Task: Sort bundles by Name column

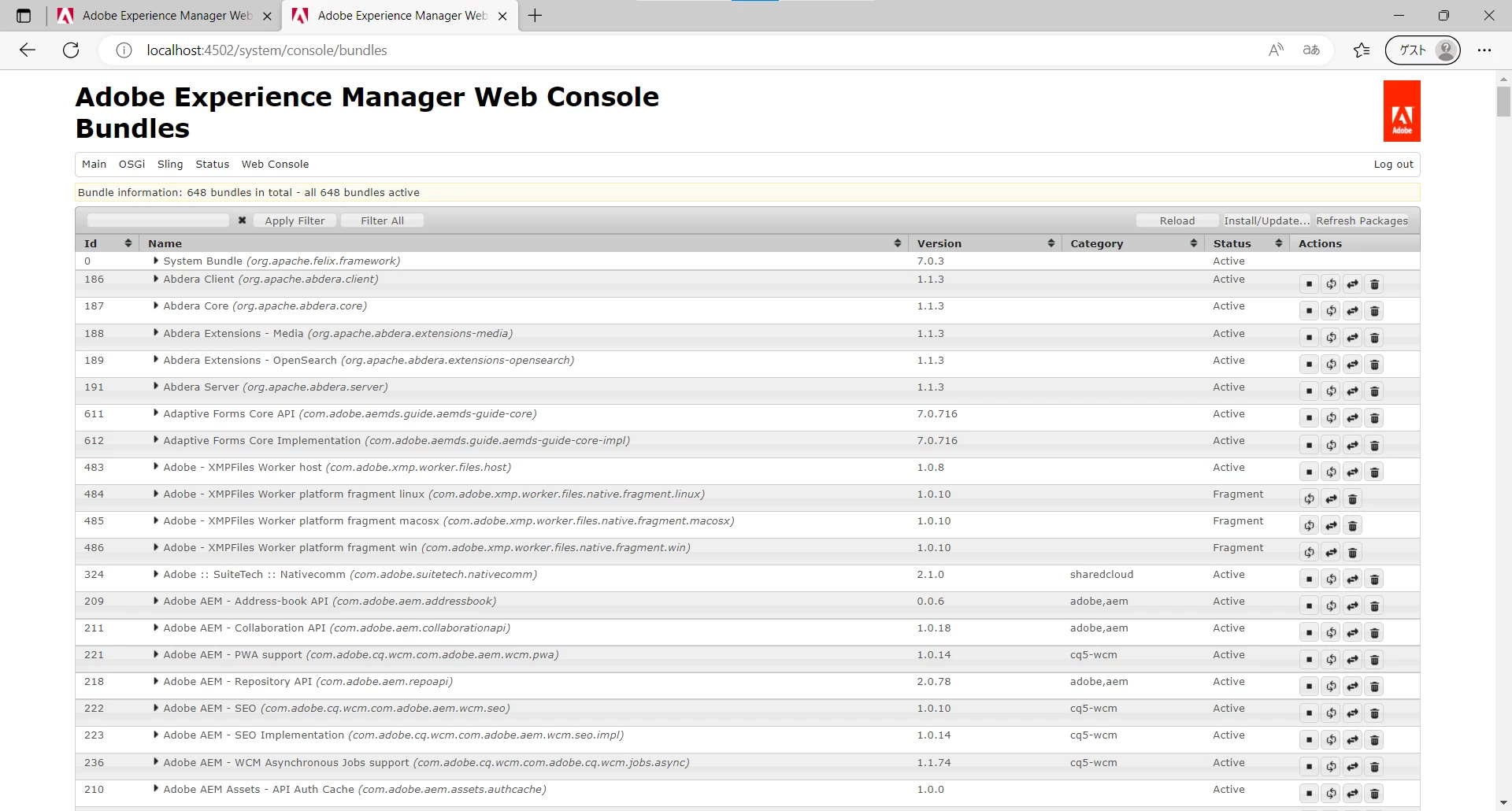Action: (523, 243)
